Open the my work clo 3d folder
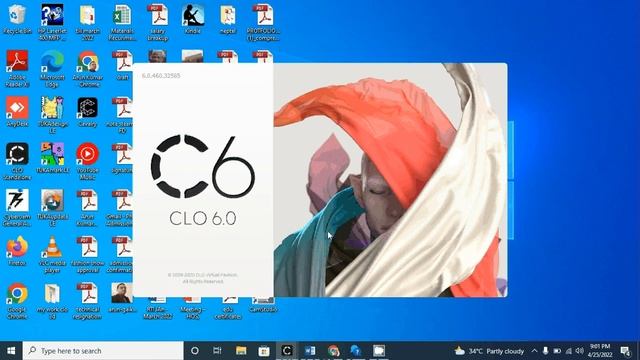 [52, 301]
